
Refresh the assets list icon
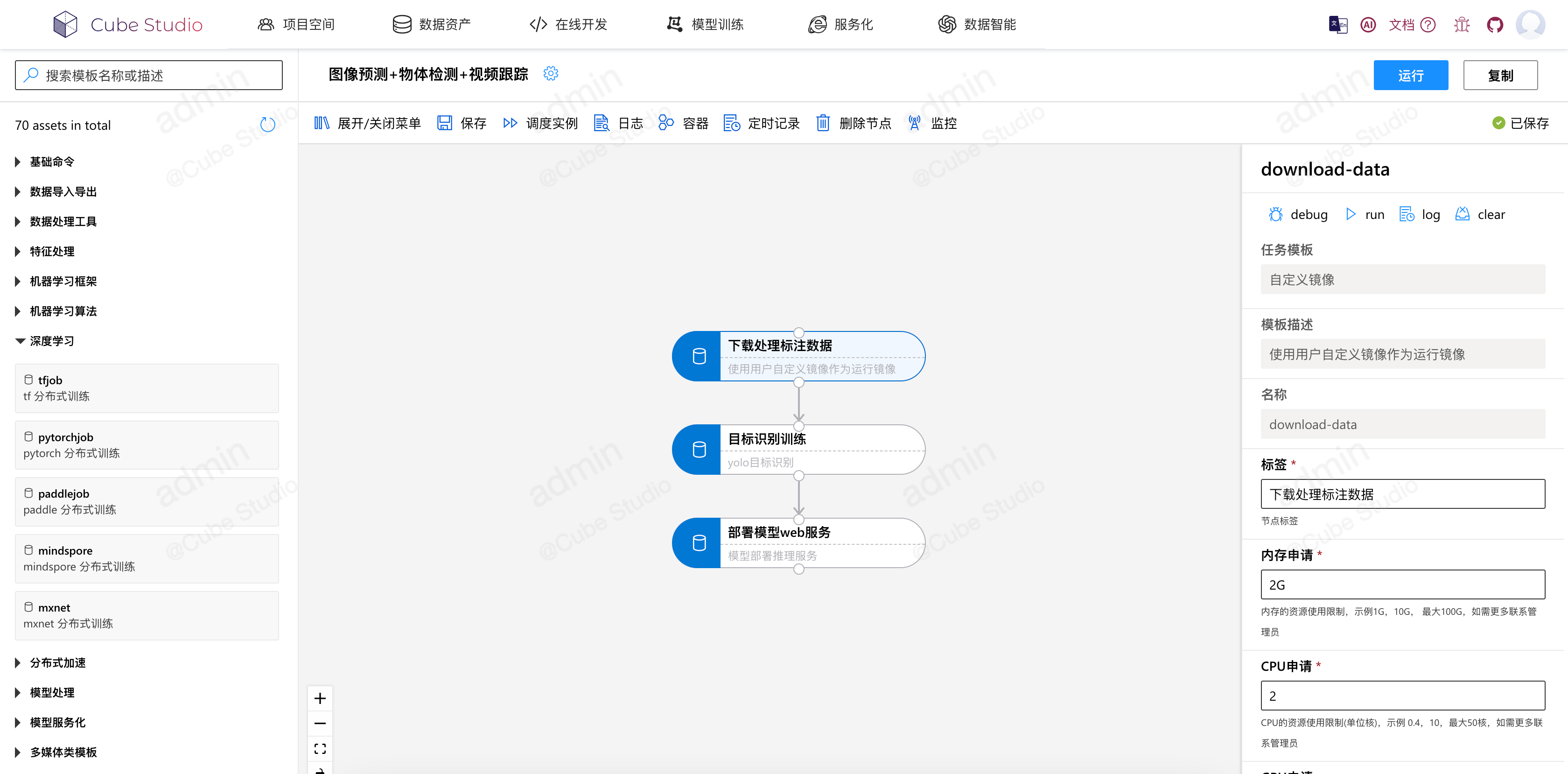[x=267, y=124]
